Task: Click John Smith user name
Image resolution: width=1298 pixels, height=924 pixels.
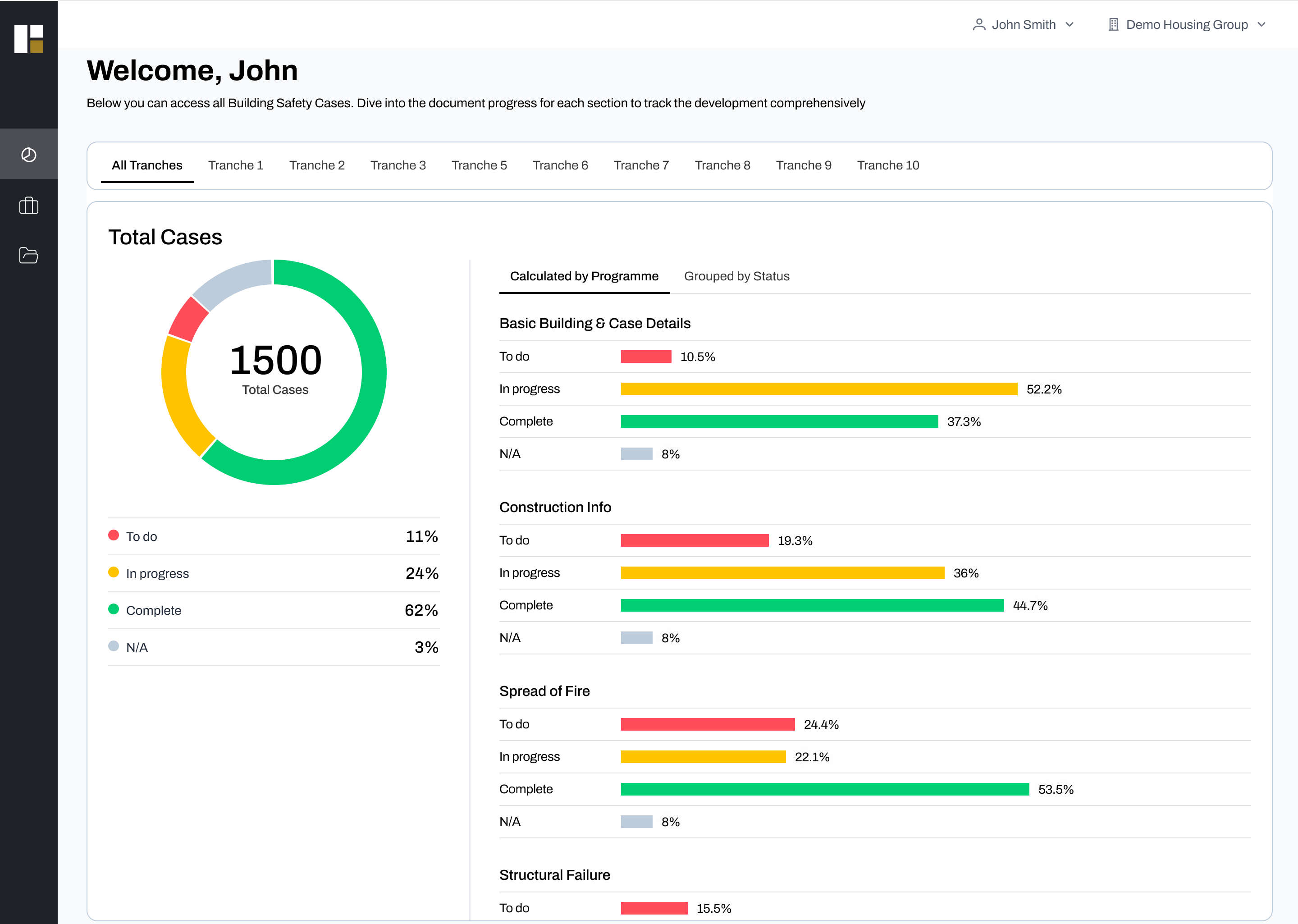Action: 1024,24
